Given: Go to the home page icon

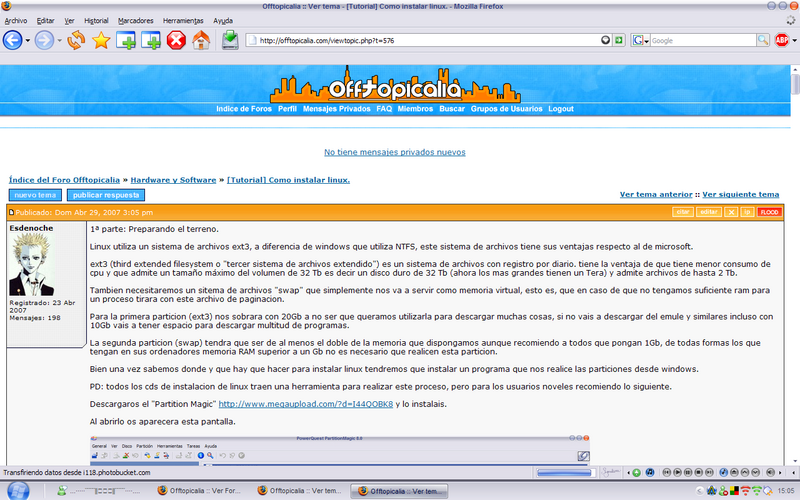Looking at the screenshot, I should pos(201,41).
